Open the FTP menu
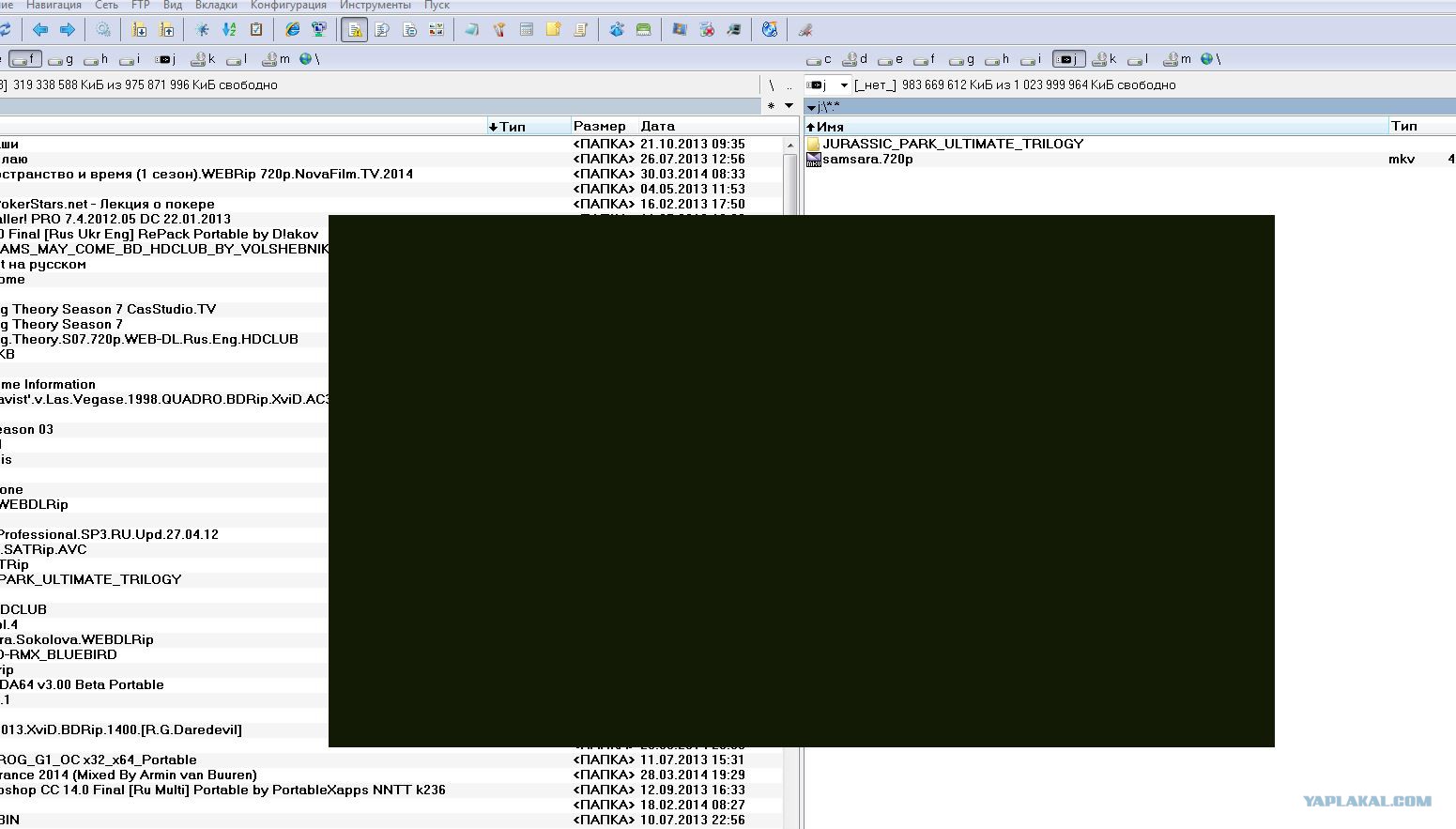 (141, 6)
